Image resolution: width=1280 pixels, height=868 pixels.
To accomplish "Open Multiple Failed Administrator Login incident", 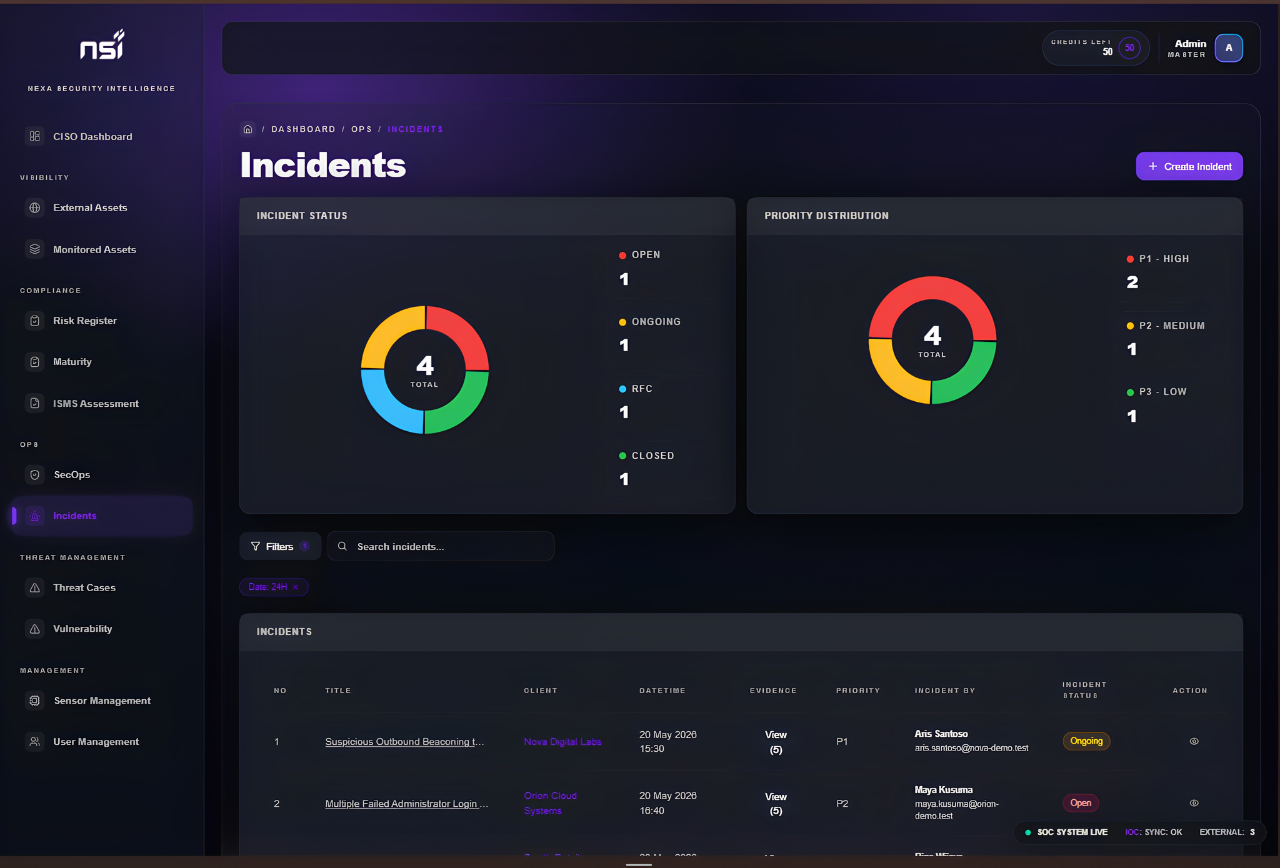I will click(407, 804).
